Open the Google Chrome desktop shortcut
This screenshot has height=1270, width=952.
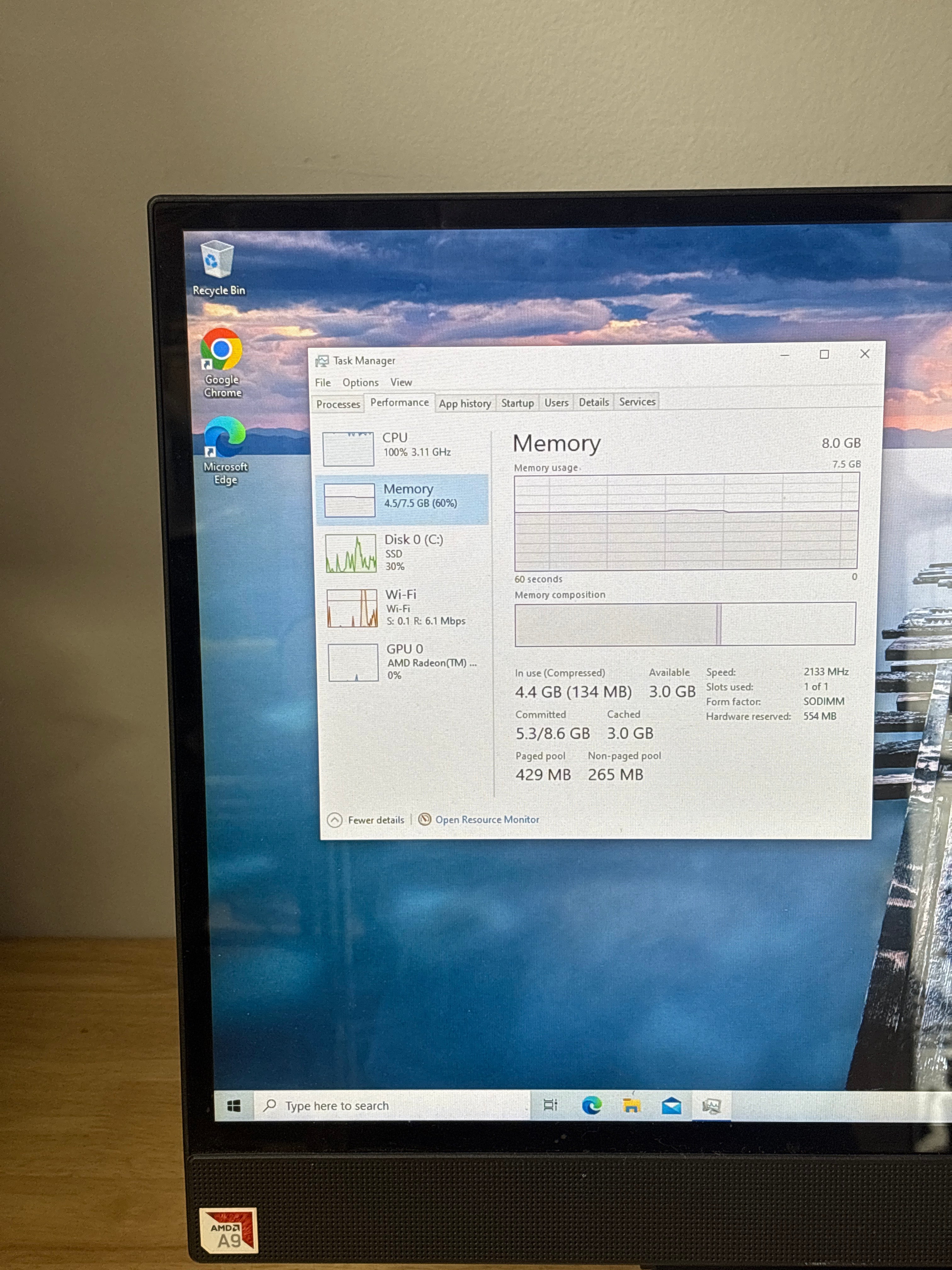tap(222, 362)
